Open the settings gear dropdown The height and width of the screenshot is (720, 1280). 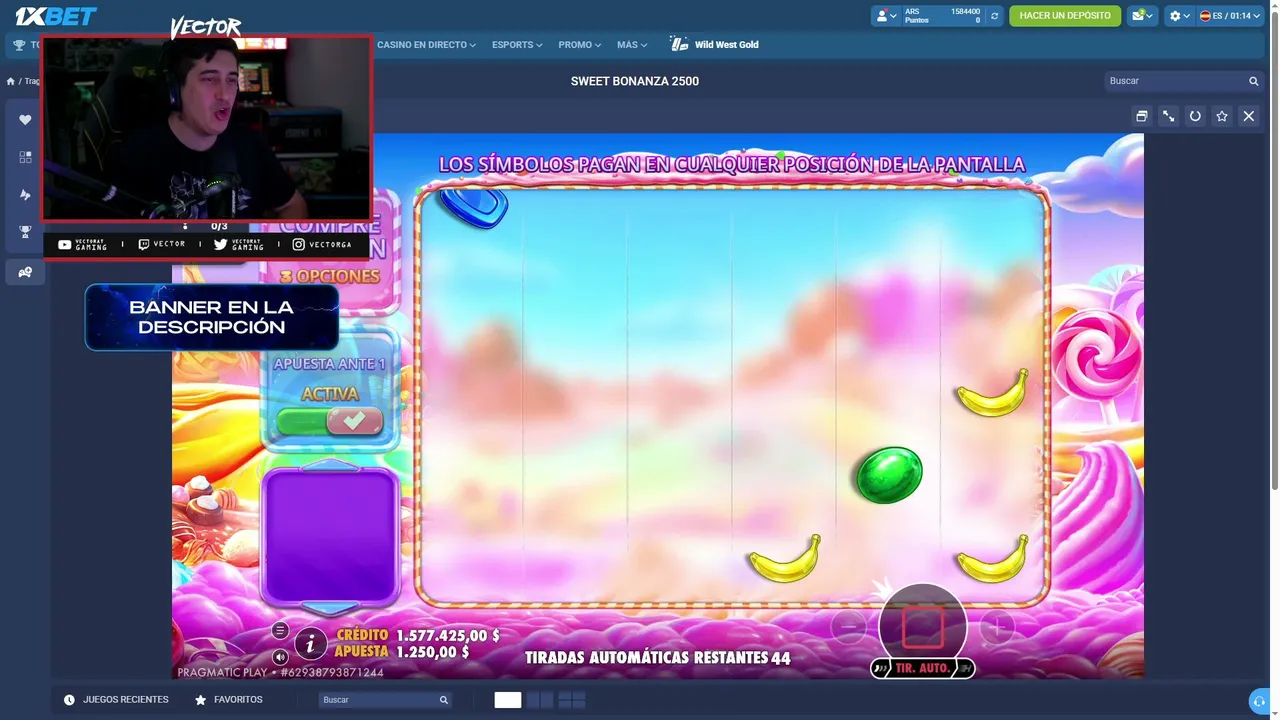1180,16
